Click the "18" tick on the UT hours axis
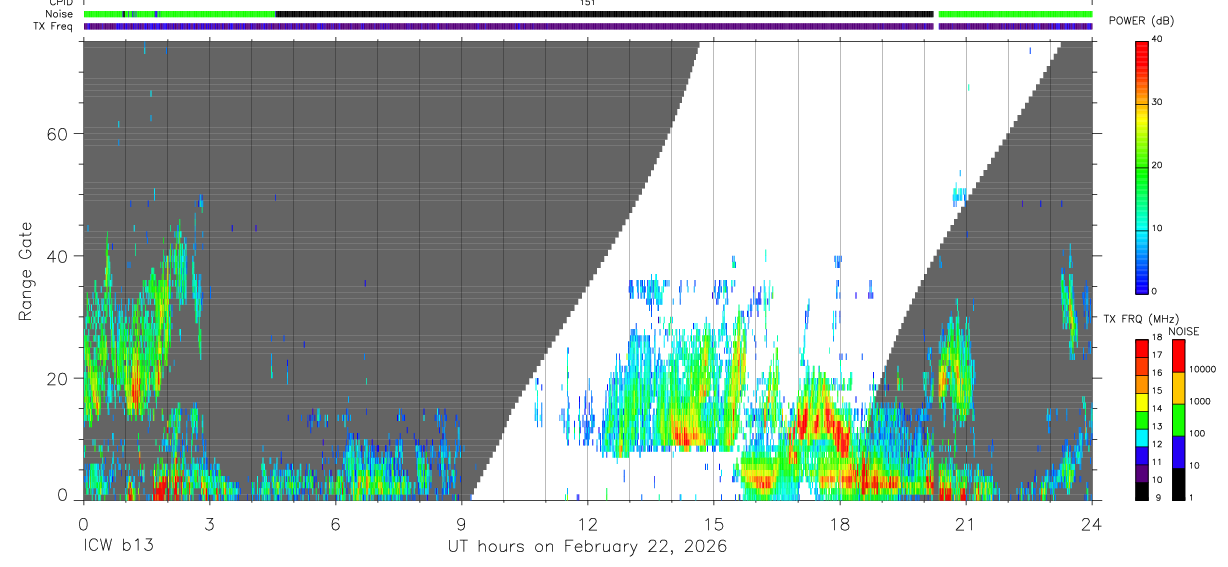The image size is (1228, 567). pyautogui.click(x=839, y=524)
